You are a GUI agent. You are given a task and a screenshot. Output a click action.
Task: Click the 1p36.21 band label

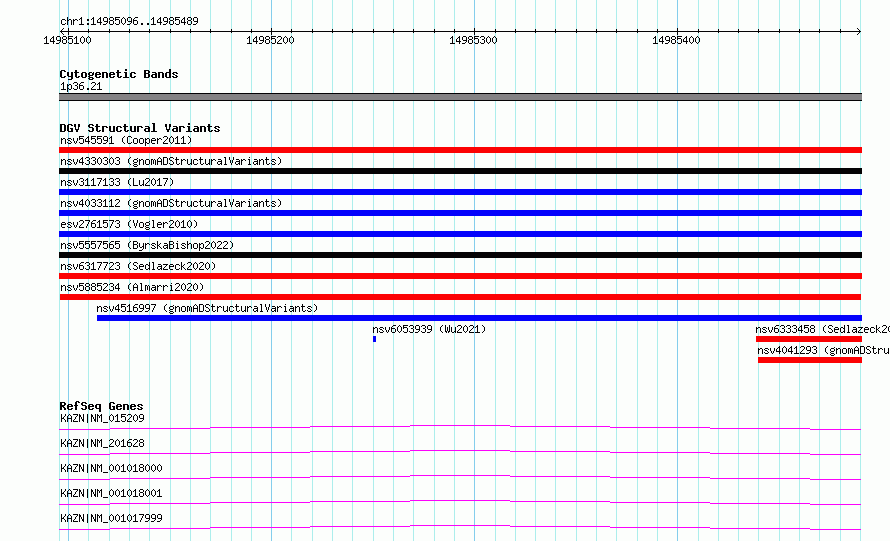tap(81, 86)
